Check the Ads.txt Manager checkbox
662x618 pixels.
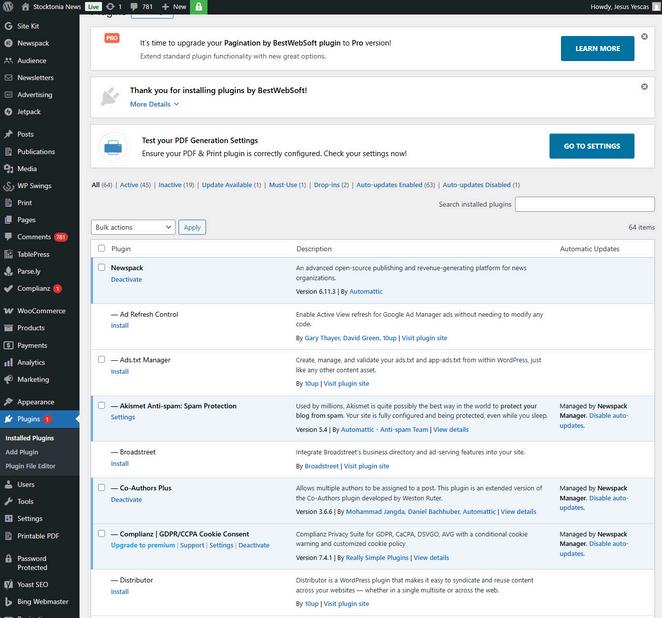[x=101, y=359]
